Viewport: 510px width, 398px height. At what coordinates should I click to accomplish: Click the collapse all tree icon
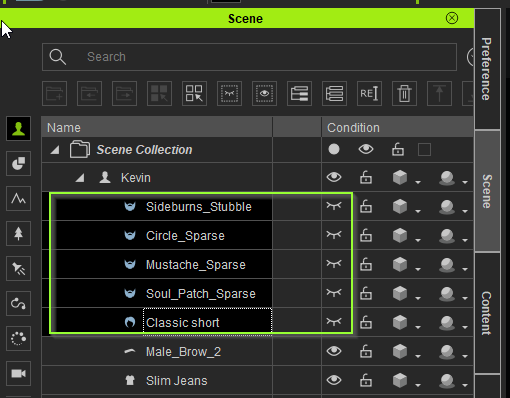click(334, 93)
